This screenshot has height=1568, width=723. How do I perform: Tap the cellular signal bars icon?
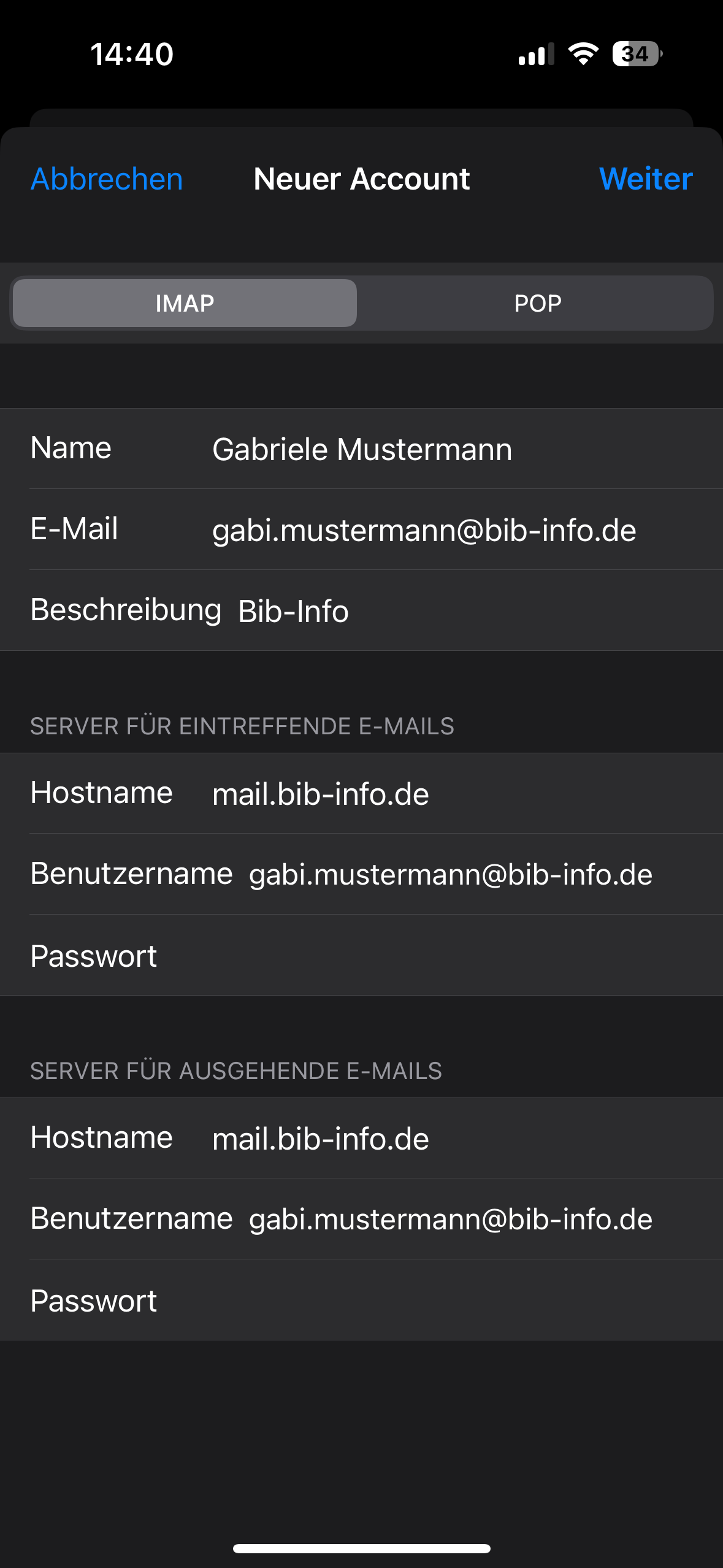(536, 54)
